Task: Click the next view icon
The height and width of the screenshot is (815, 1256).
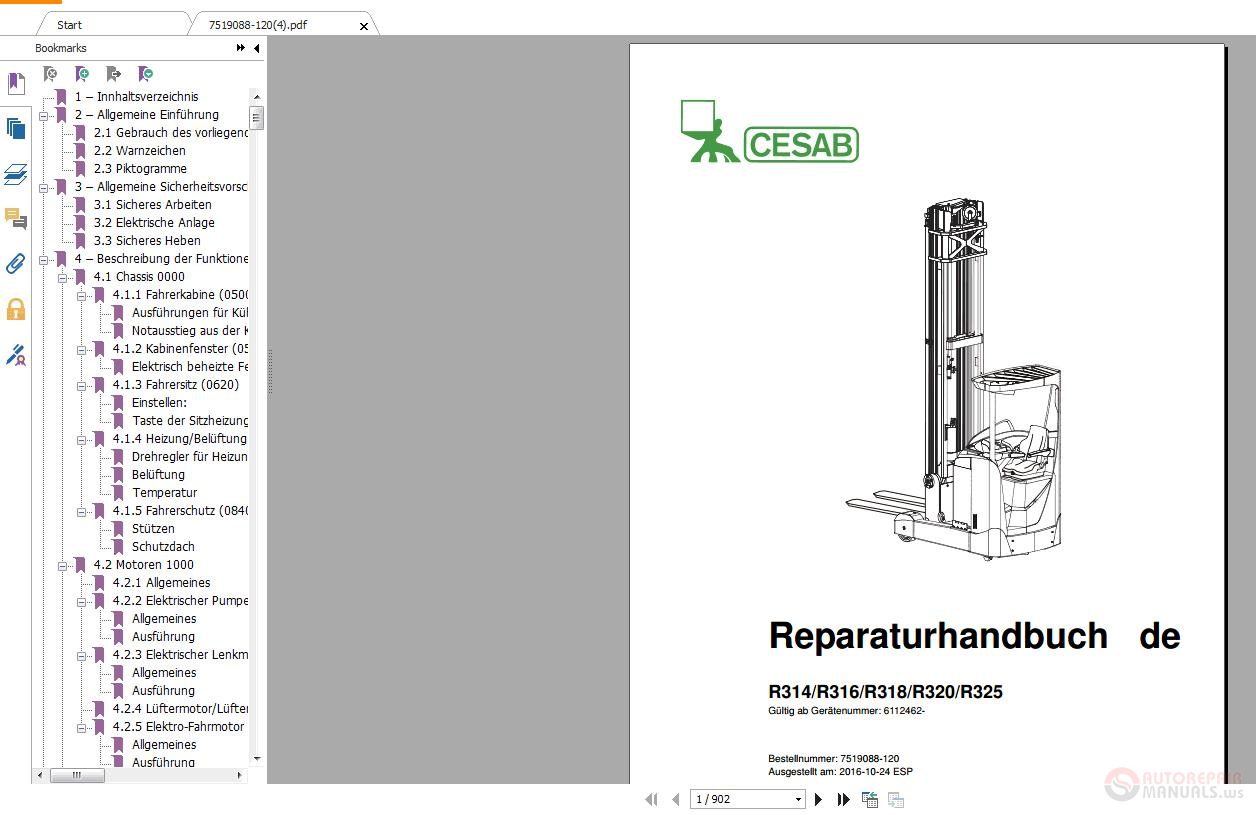Action: point(896,799)
